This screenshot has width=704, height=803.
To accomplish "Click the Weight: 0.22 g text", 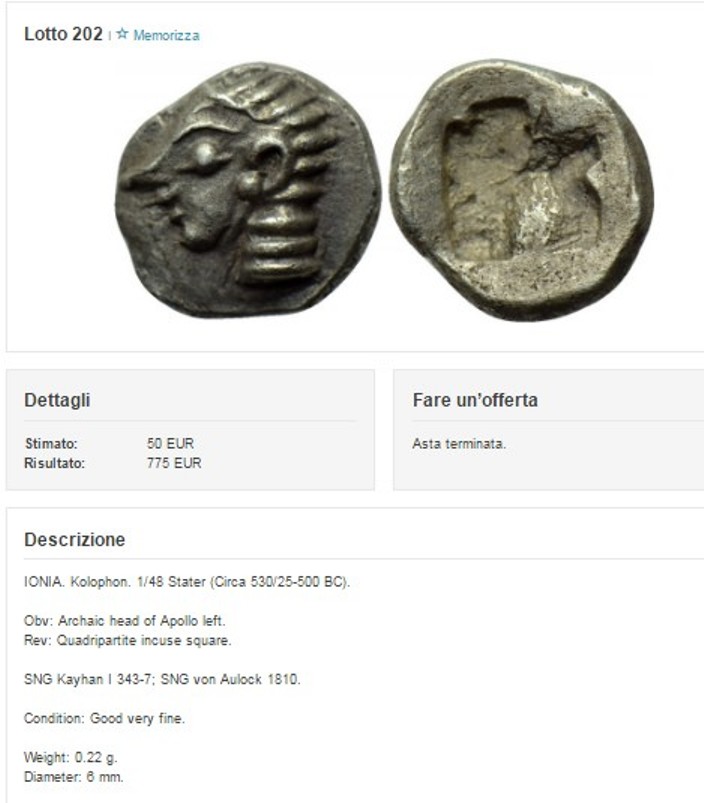I will pos(71,757).
